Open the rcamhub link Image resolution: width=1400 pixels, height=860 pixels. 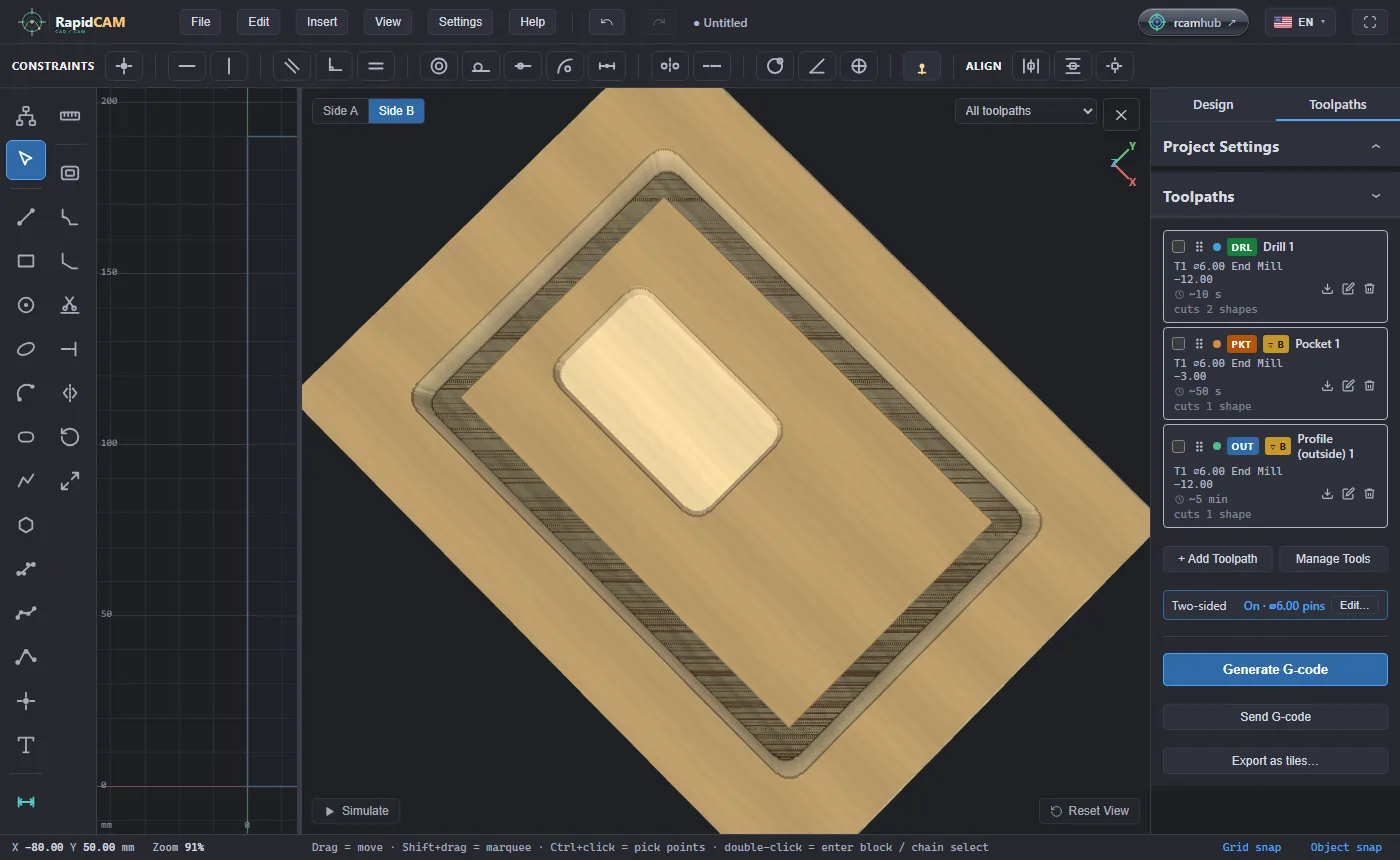click(x=1193, y=22)
